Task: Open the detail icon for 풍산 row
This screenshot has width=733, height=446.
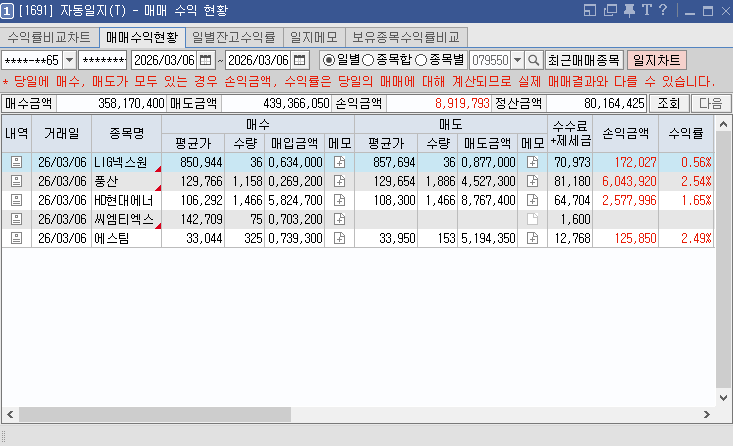Action: 16,181
